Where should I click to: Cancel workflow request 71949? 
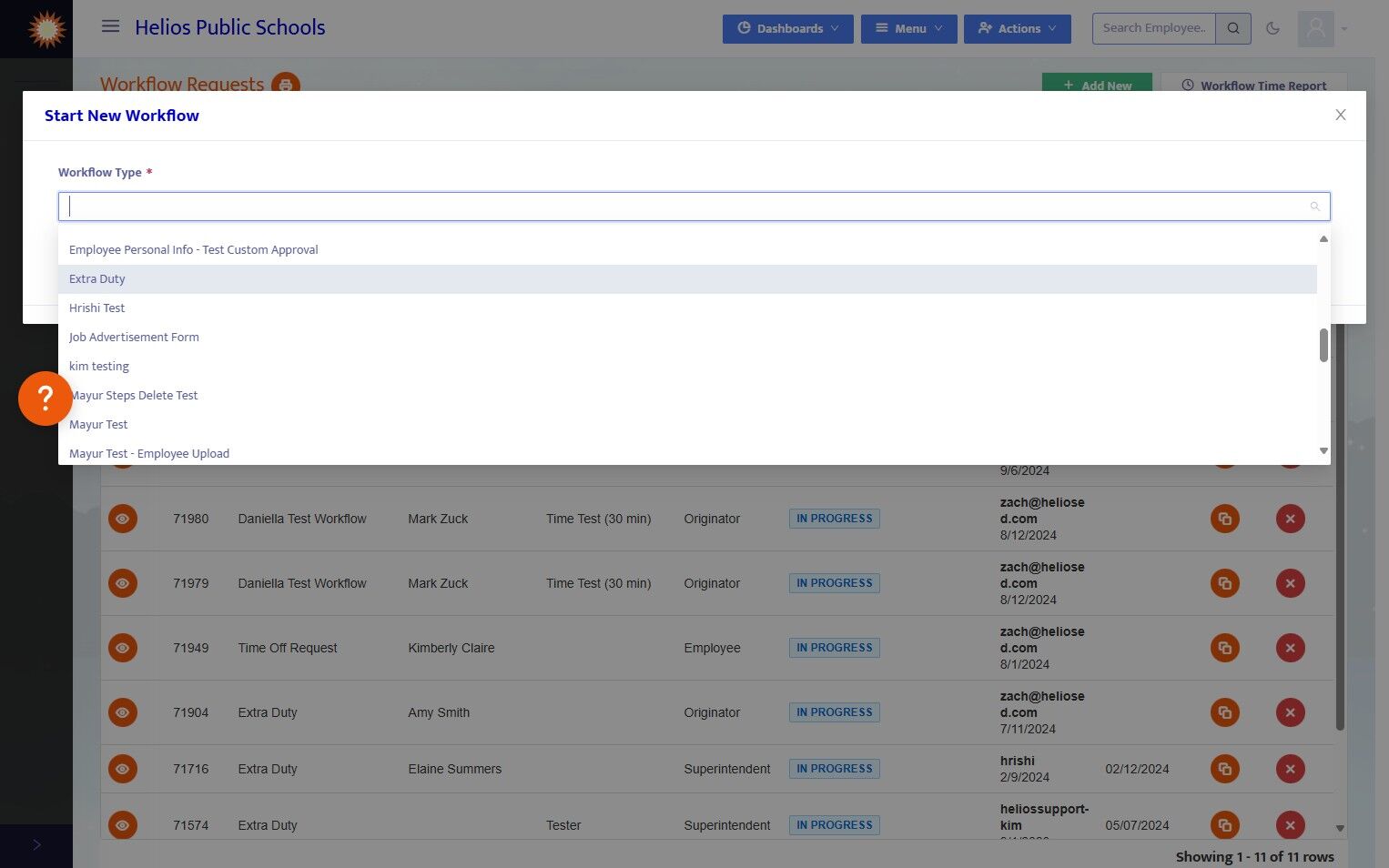tap(1291, 648)
